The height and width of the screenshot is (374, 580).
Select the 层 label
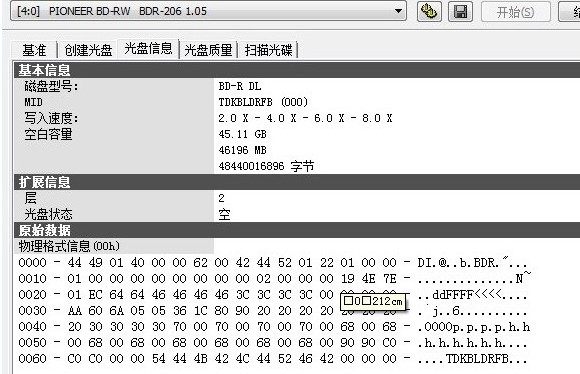click(x=31, y=198)
